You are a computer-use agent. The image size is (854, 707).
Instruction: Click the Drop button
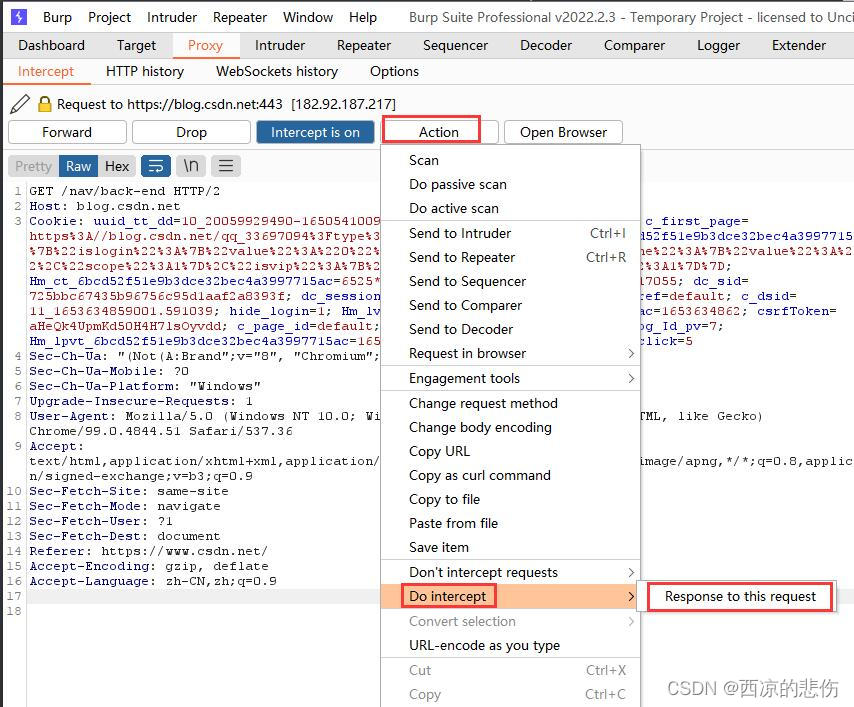click(x=191, y=132)
